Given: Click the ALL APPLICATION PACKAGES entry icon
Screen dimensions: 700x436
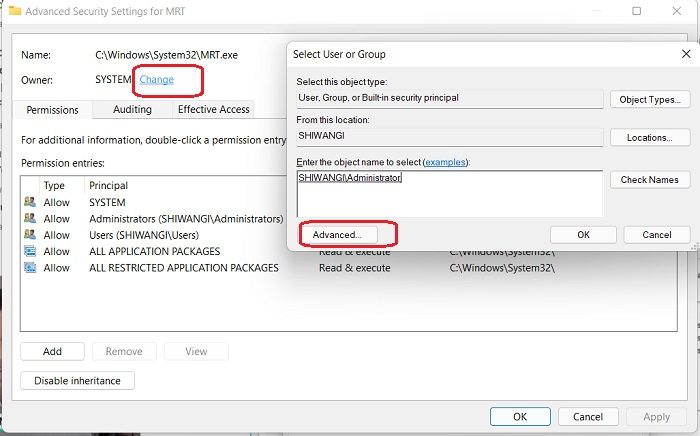Looking at the screenshot, I should coord(29,251).
